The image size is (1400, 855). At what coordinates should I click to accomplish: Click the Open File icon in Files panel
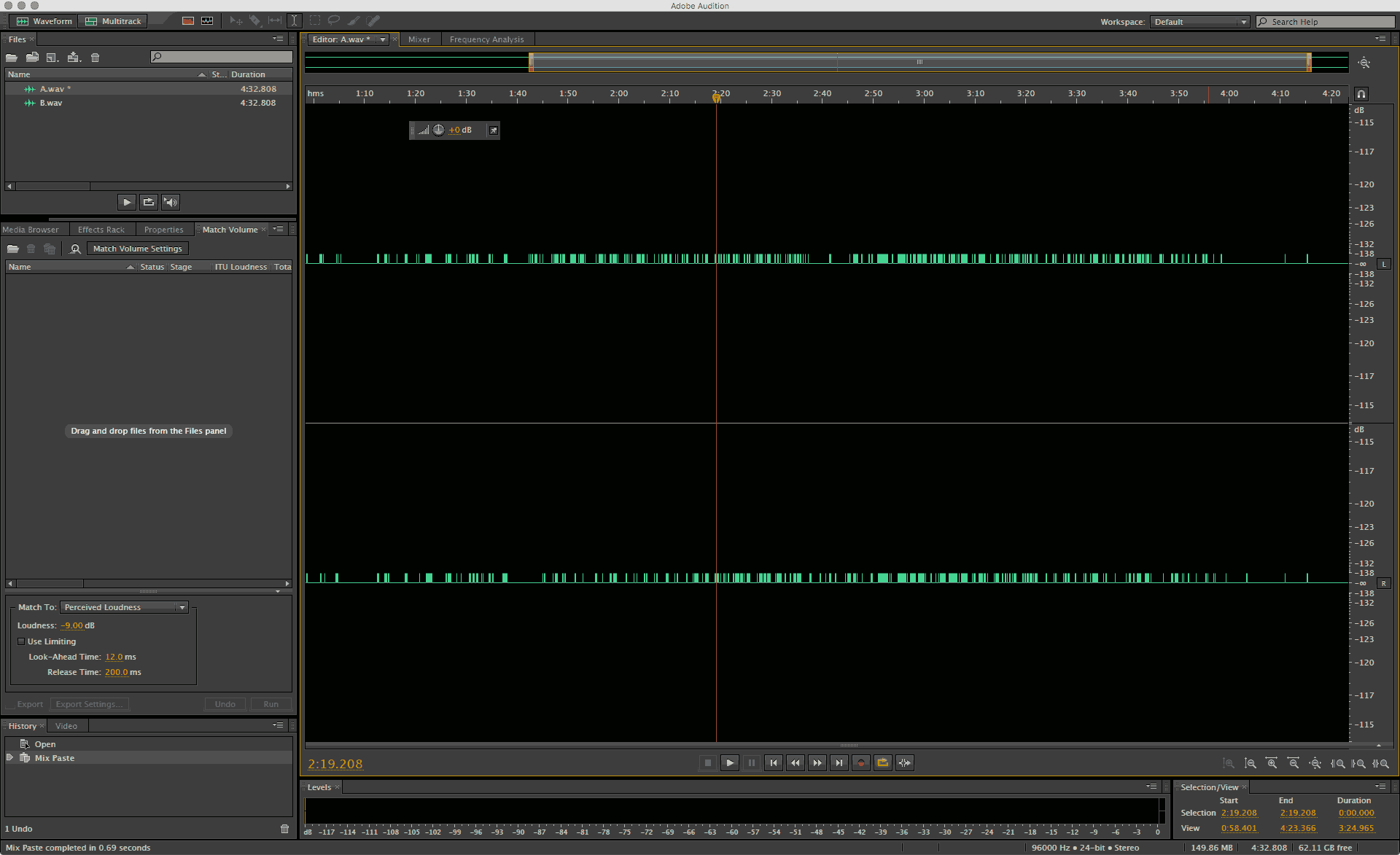point(12,58)
